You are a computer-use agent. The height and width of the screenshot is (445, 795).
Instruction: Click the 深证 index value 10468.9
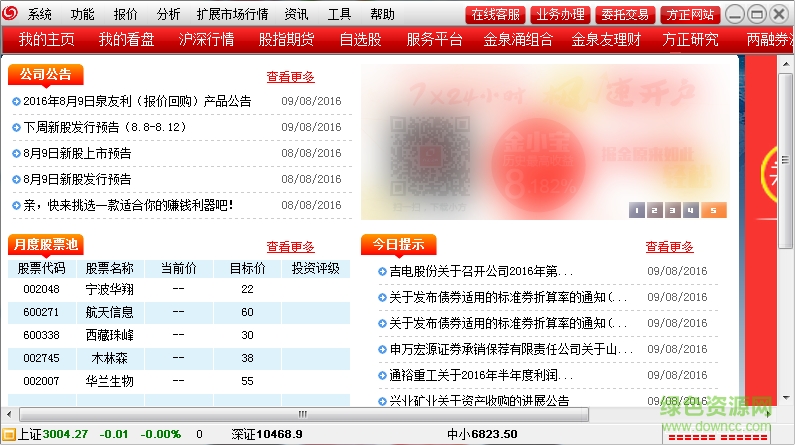coord(279,434)
